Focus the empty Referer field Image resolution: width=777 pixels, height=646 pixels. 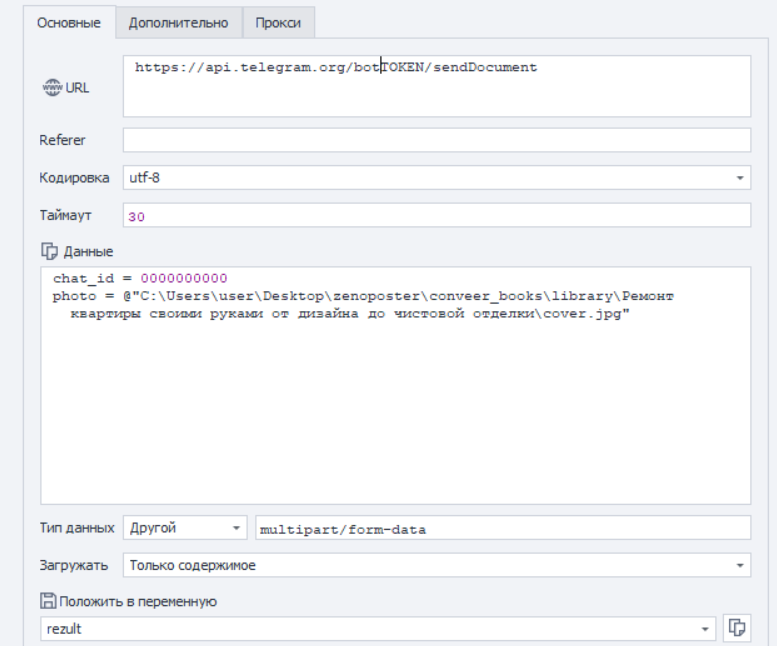coord(436,140)
